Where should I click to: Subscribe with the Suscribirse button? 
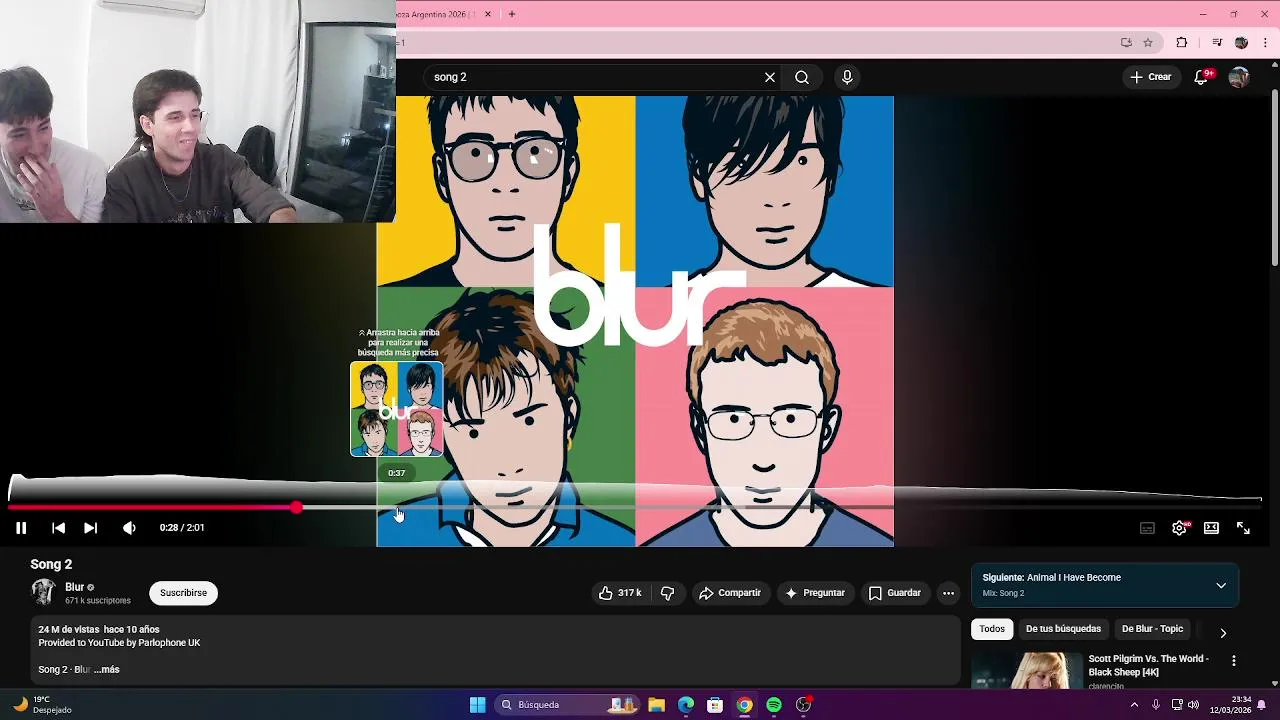tap(183, 593)
